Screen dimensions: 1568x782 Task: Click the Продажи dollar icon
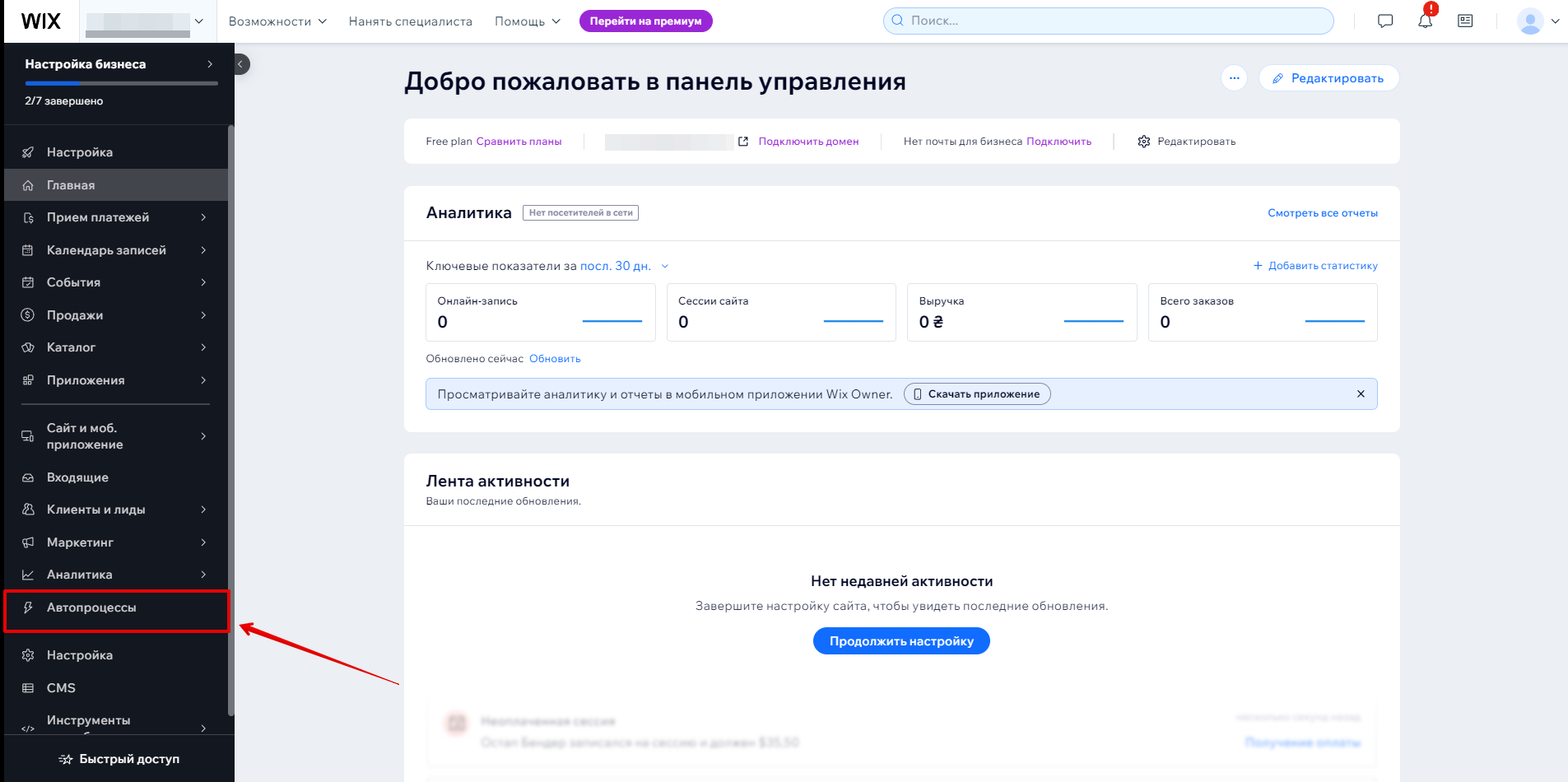(28, 315)
